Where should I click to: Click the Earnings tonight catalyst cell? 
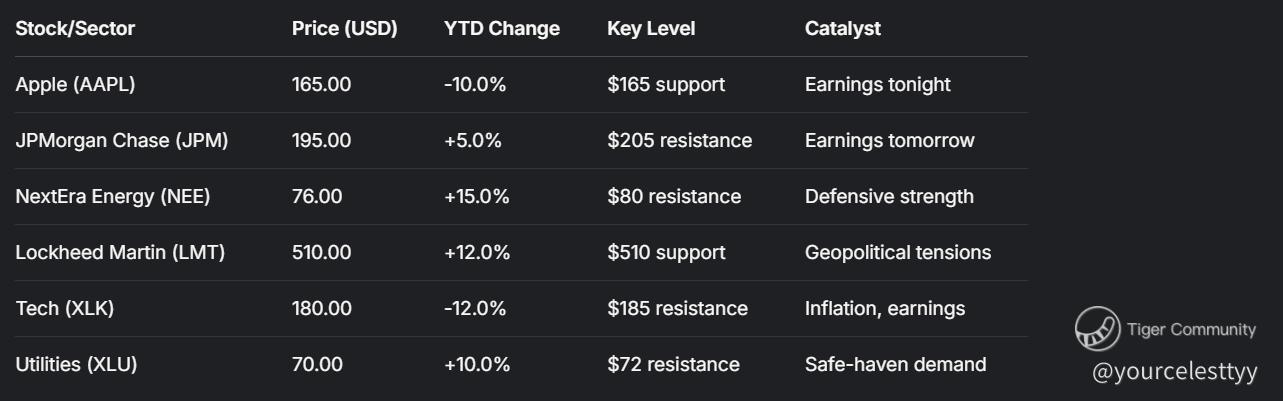click(x=877, y=85)
